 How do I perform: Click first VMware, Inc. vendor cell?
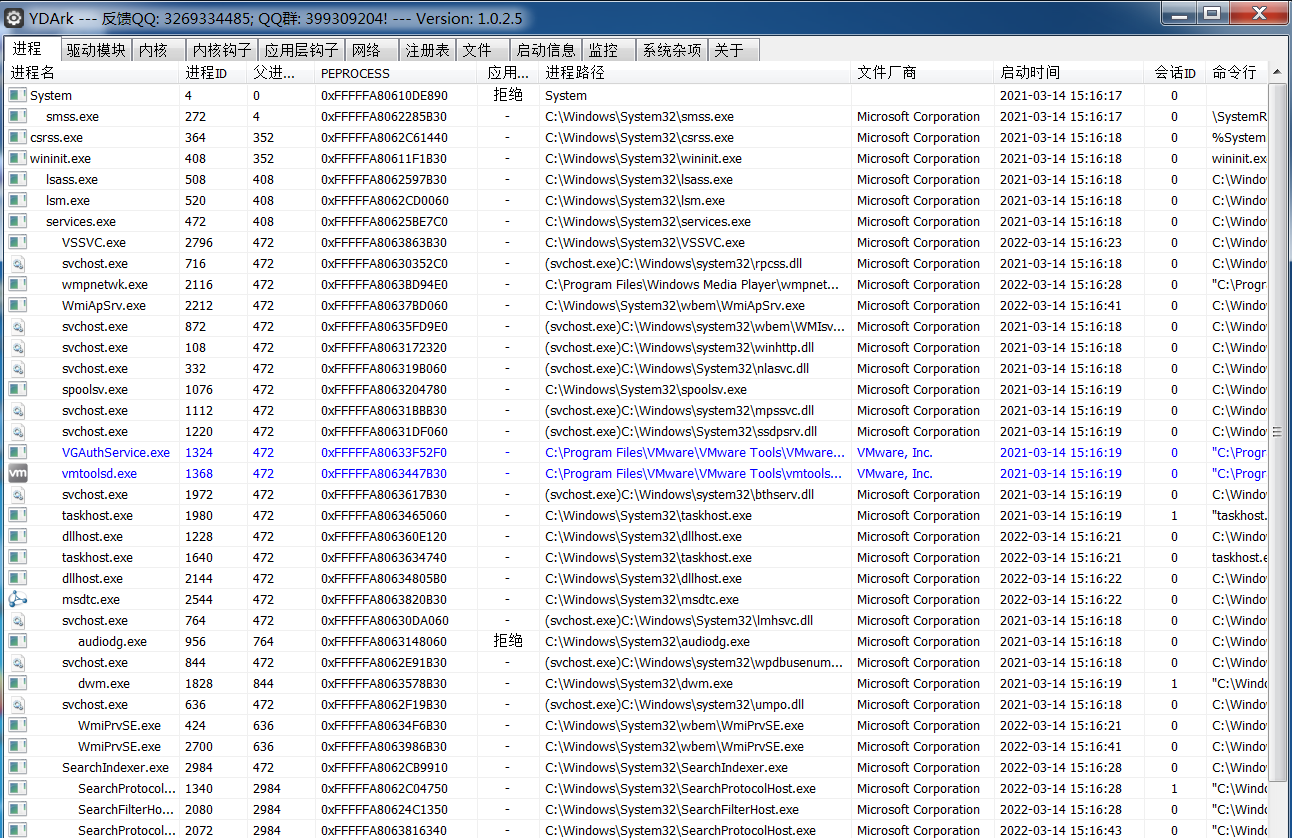tap(894, 453)
